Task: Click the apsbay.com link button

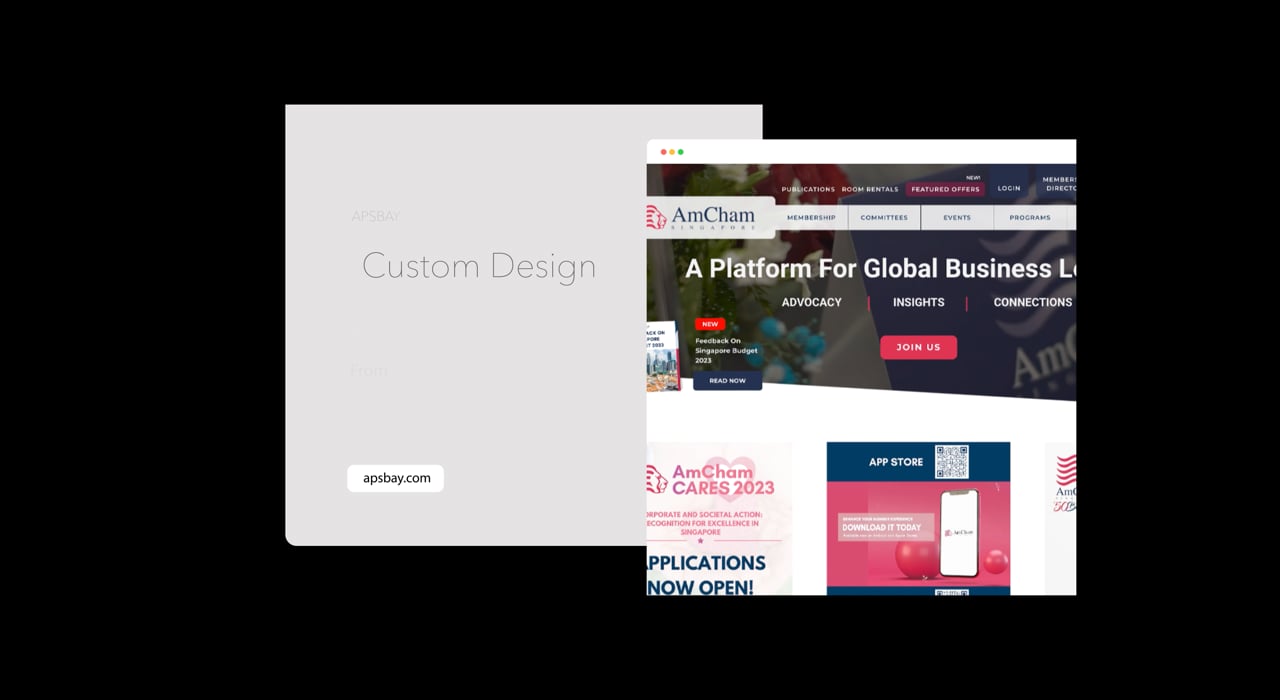Action: [x=395, y=478]
